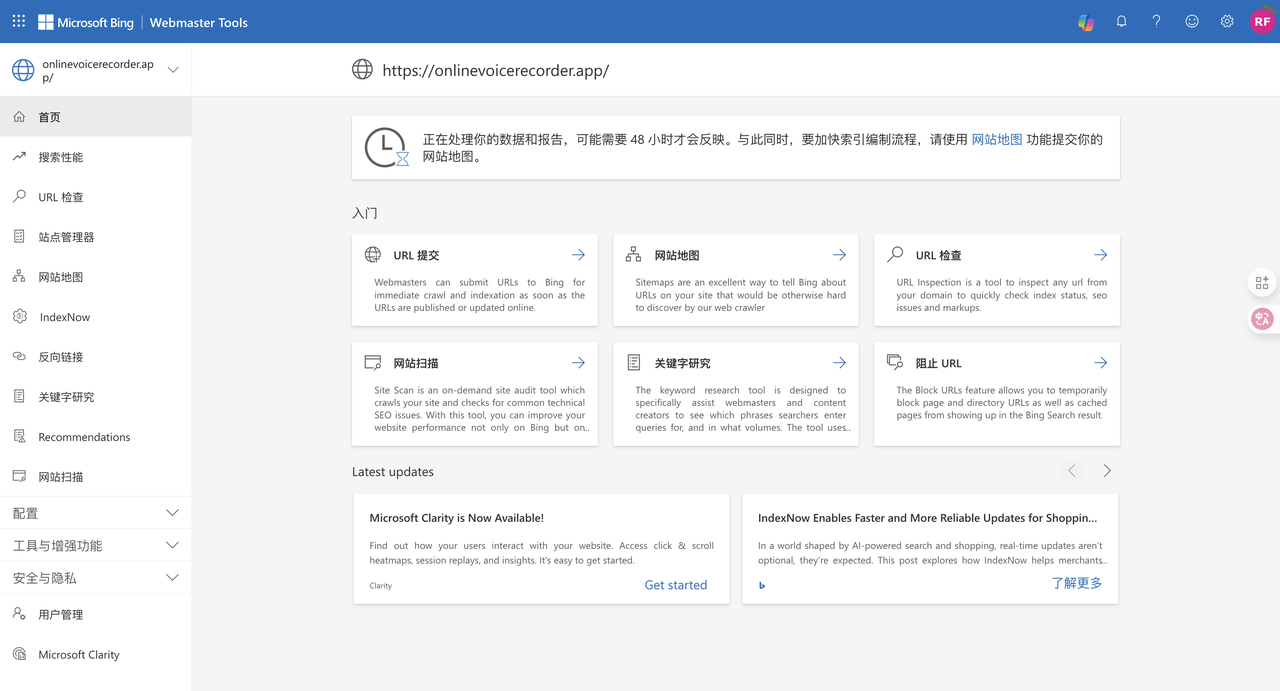Open IndexNow in the sidebar menu
Screen dimensions: 1280x691
(65, 317)
